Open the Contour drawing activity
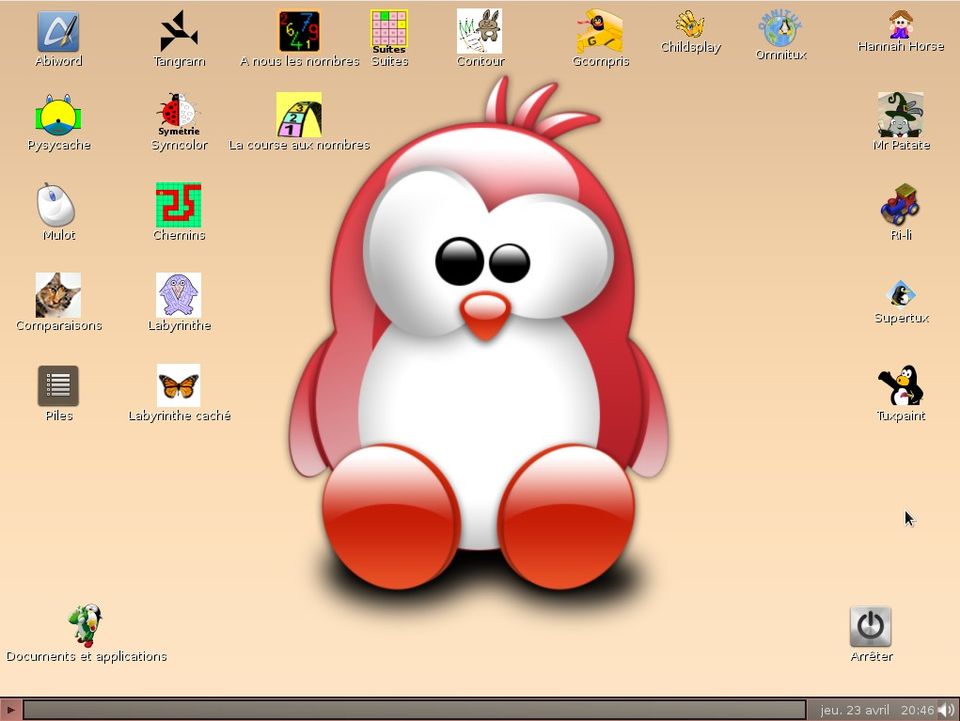The height and width of the screenshot is (721, 960). pyautogui.click(x=480, y=32)
